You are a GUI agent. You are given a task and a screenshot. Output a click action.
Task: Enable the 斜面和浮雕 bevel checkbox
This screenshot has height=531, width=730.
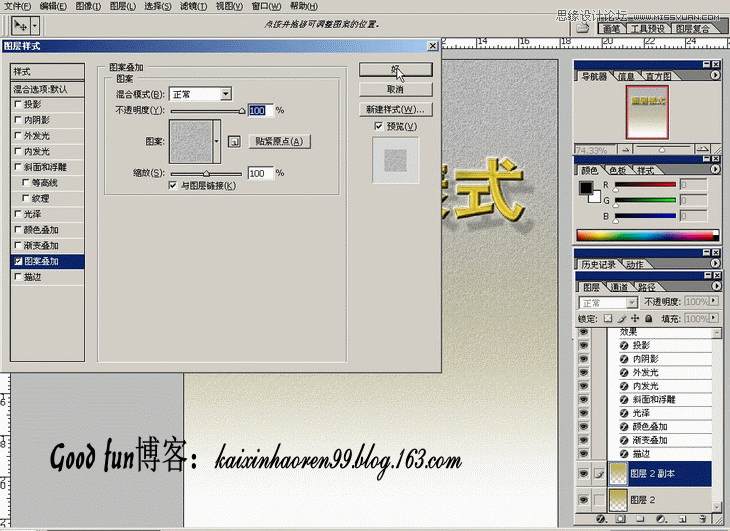[x=18, y=167]
